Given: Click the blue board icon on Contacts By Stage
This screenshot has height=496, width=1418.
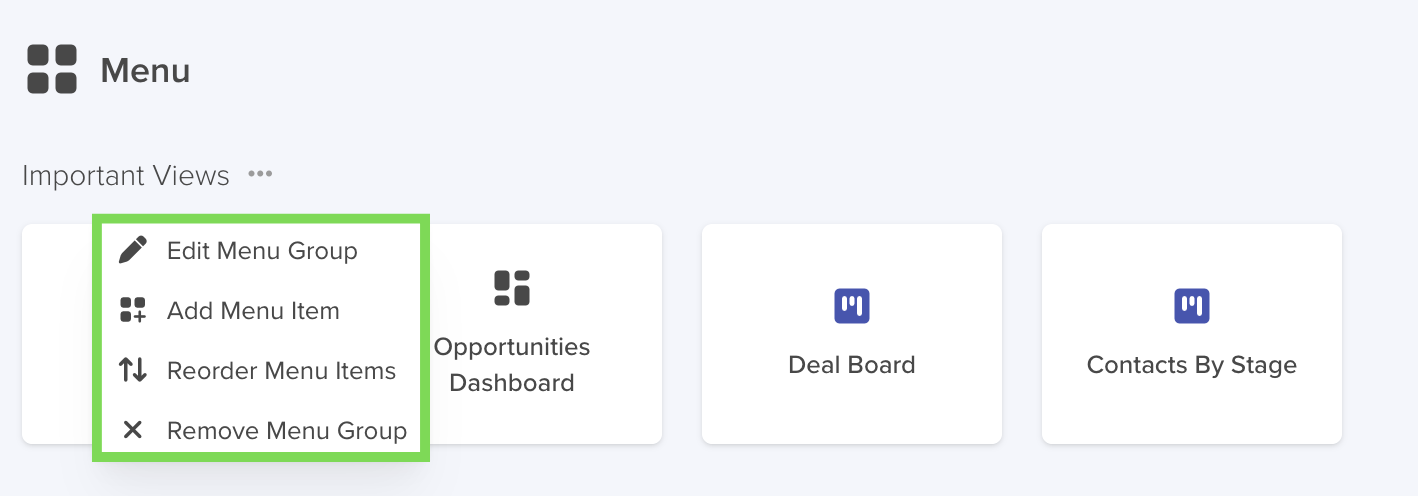Looking at the screenshot, I should 1192,305.
